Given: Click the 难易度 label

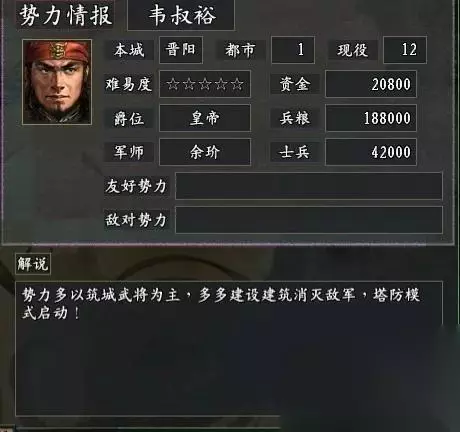Looking at the screenshot, I should (x=129, y=84).
